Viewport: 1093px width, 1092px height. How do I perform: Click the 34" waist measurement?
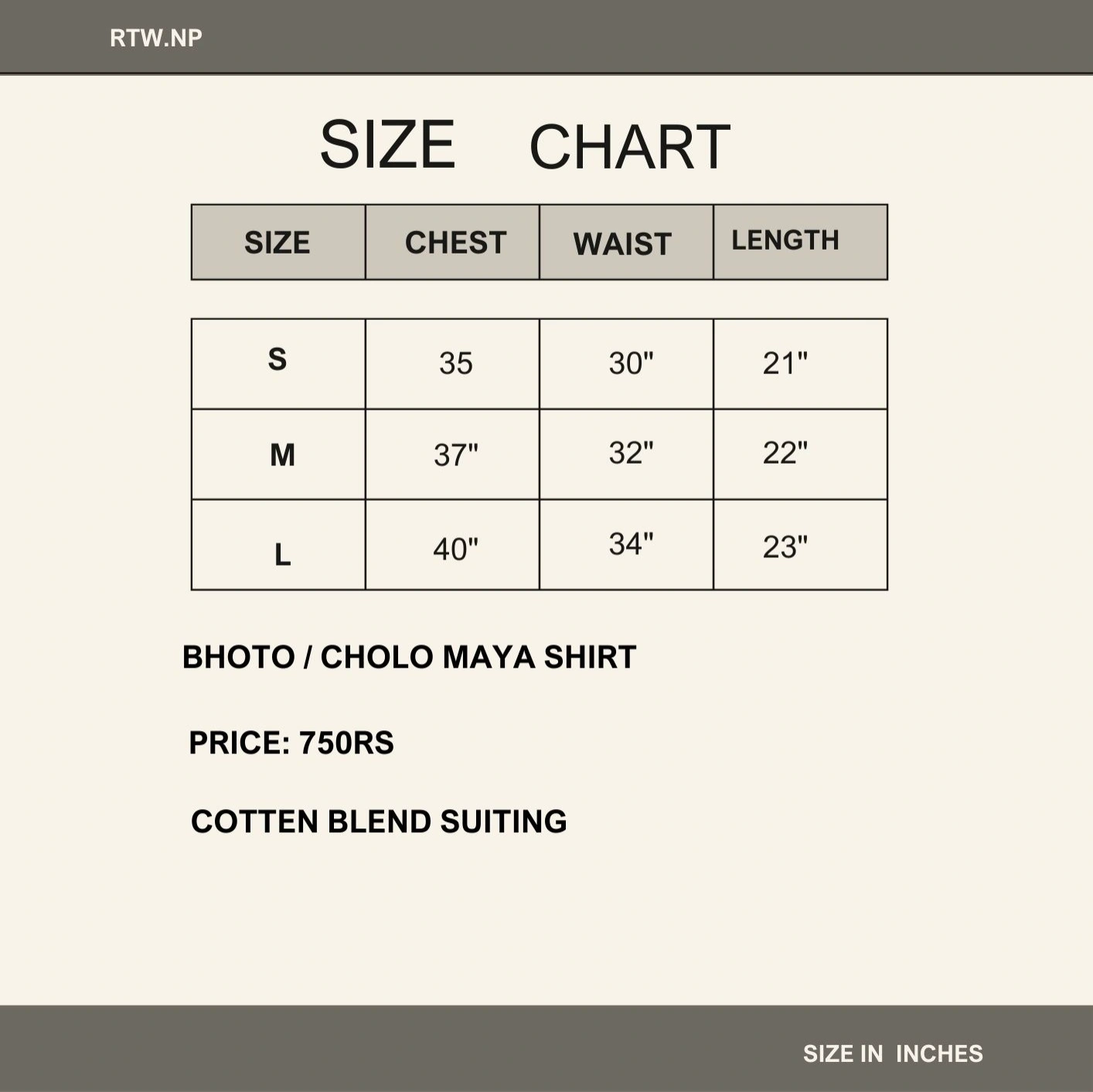[x=631, y=544]
